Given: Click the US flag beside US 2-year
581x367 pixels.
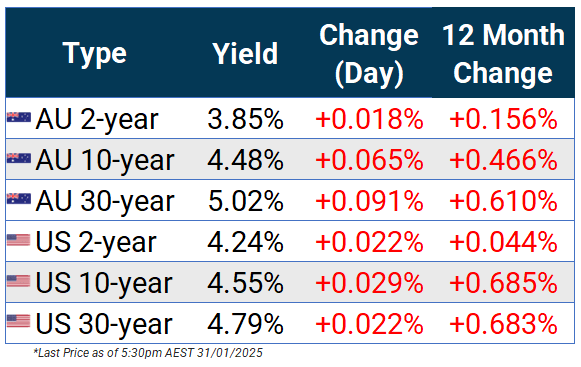Looking at the screenshot, I should click(19, 240).
